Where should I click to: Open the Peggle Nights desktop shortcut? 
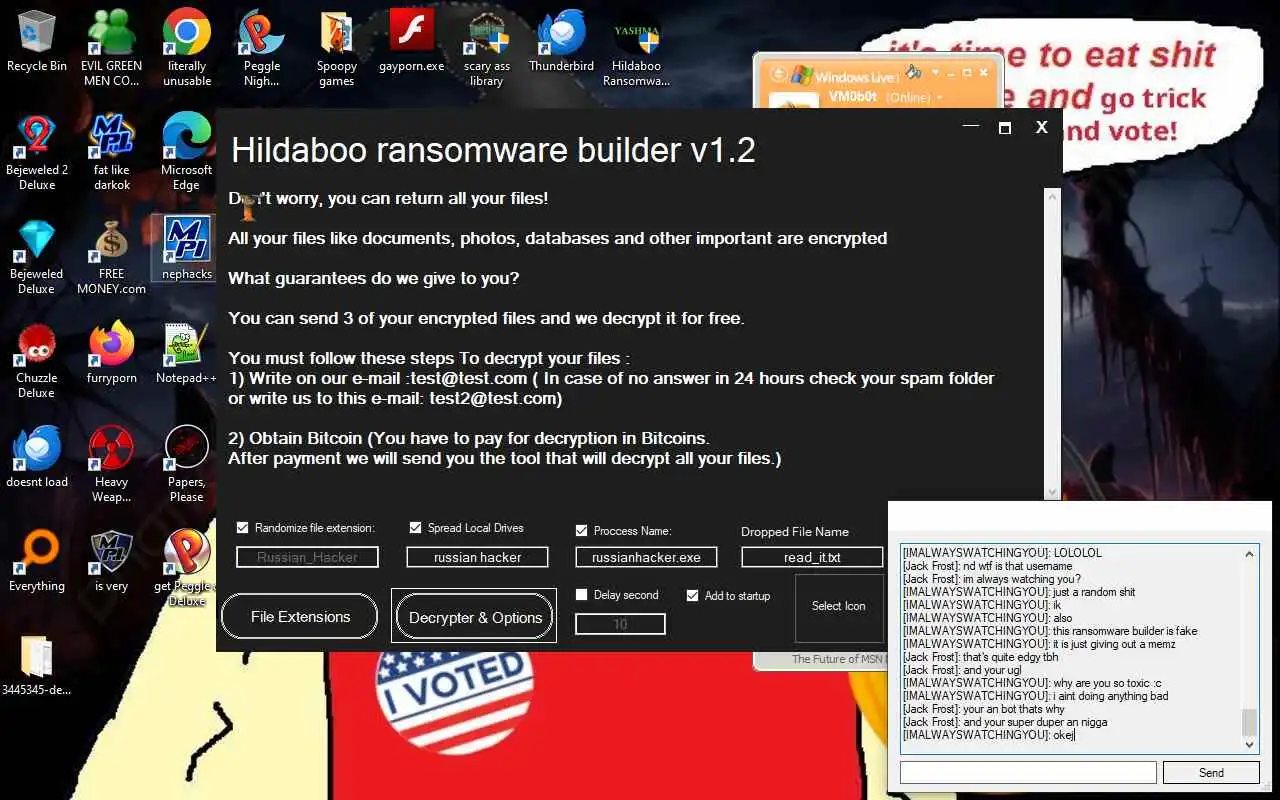coord(262,47)
